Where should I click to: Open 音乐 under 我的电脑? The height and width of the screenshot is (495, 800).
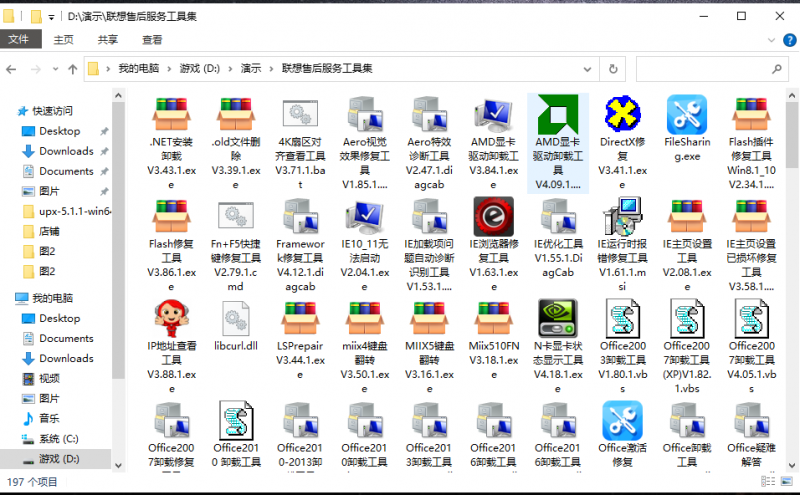[x=49, y=418]
